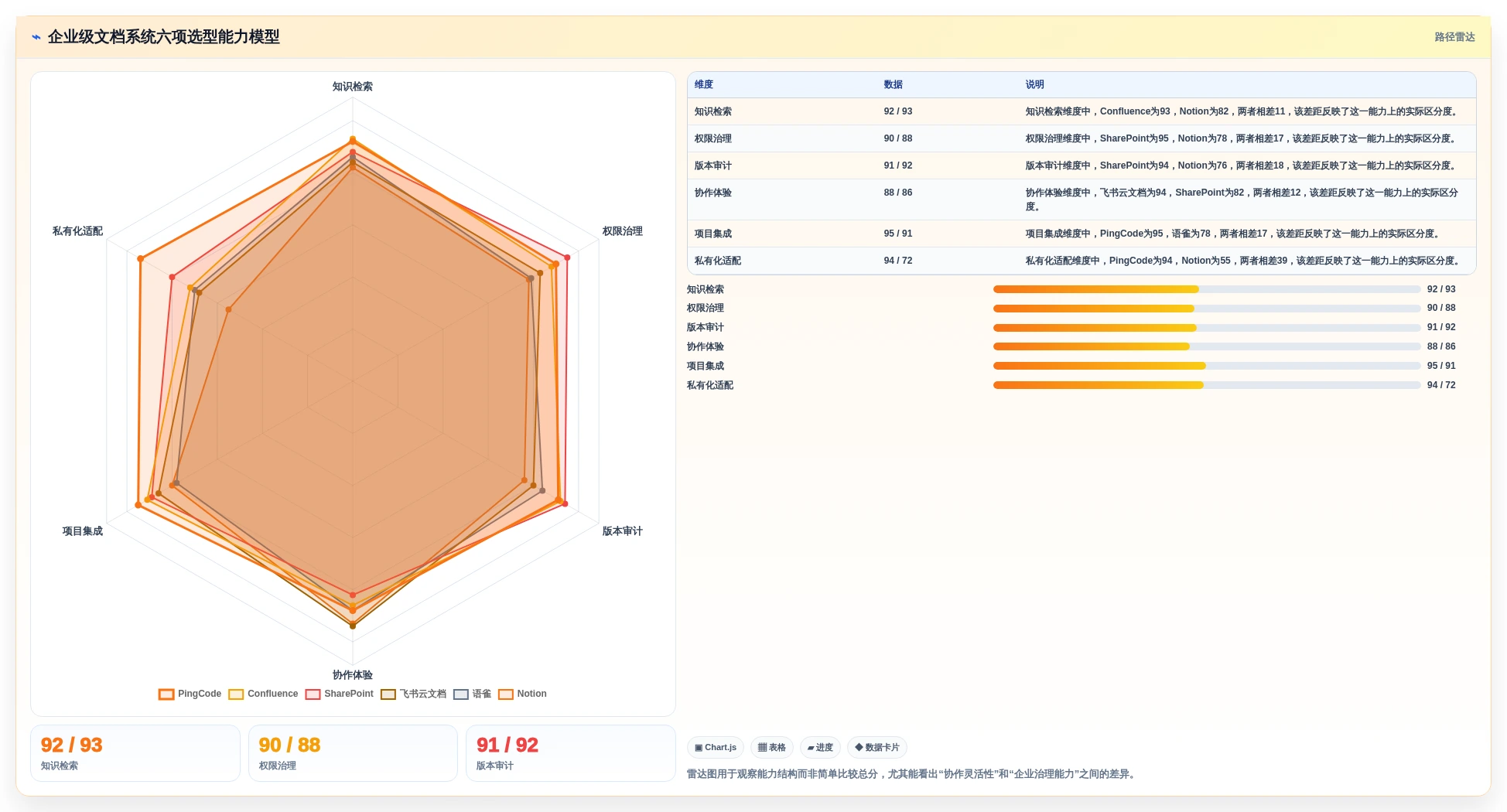Click the 94 / 72 value in table
The width and height of the screenshot is (1507, 812).
[898, 261]
